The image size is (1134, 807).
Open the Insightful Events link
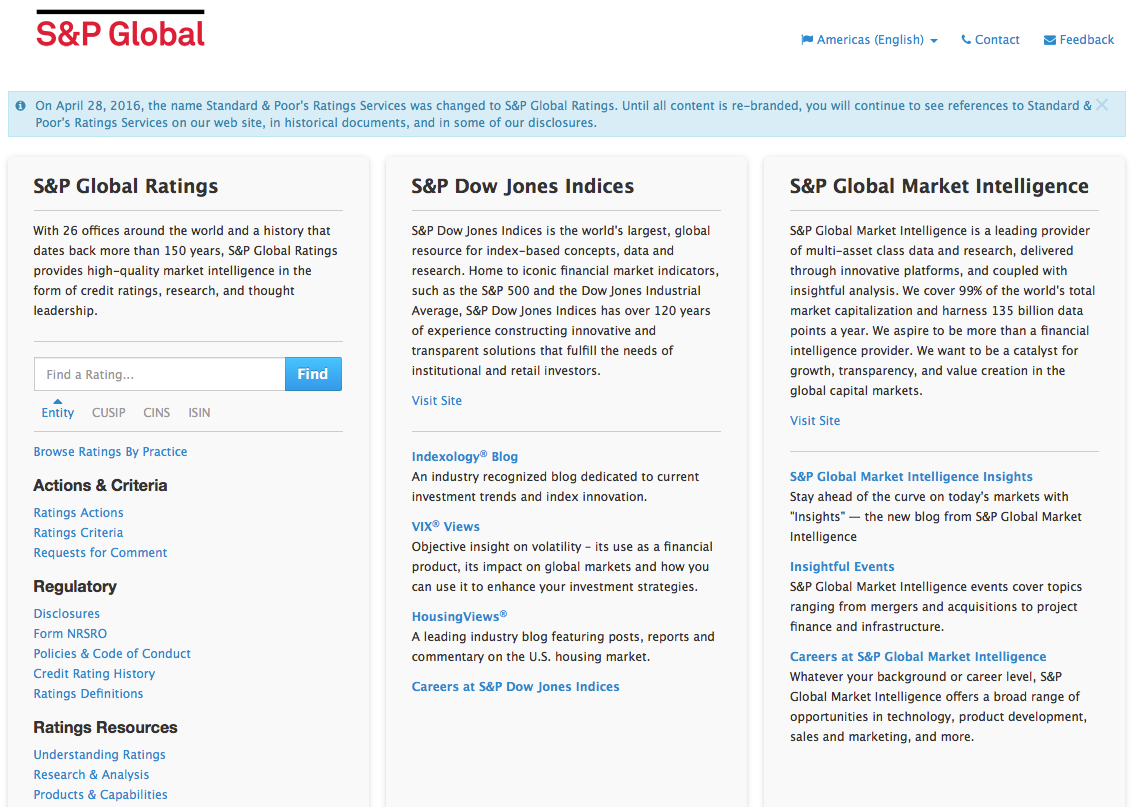pyautogui.click(x=842, y=566)
